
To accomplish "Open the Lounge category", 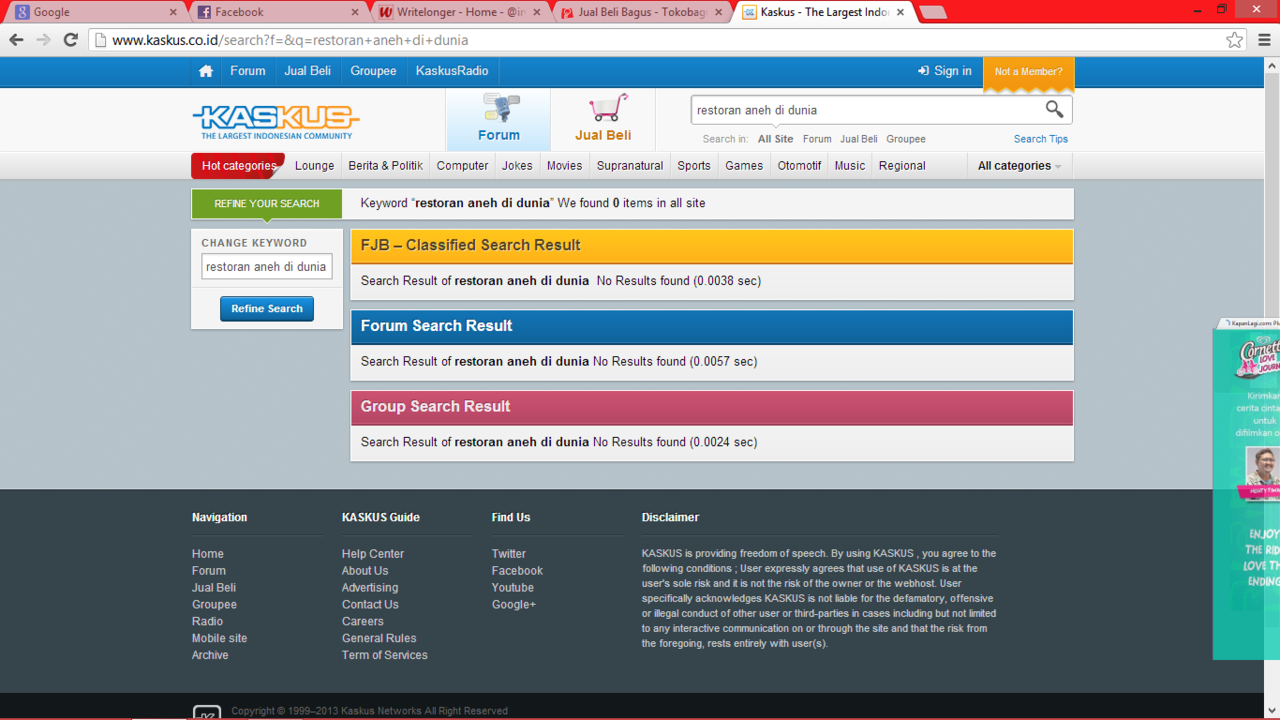I will 314,166.
